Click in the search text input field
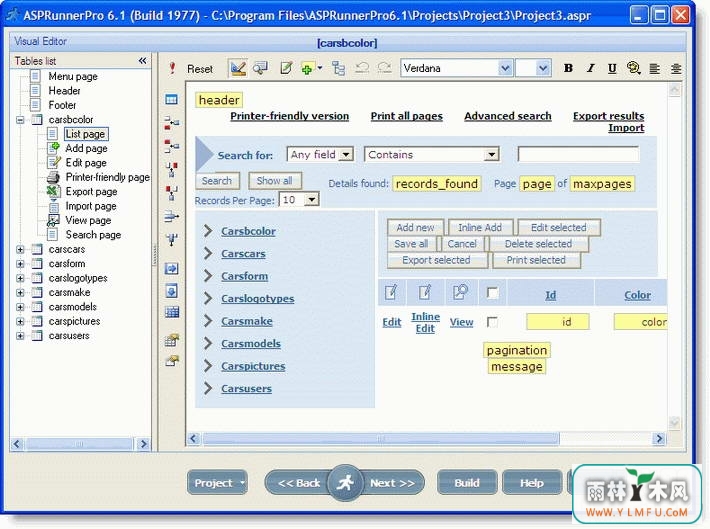Screen dimensions: 710x529 (x=578, y=154)
